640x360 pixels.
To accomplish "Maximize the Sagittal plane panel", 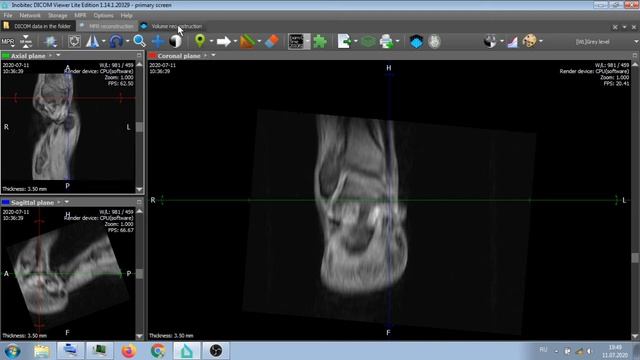I will (139, 202).
